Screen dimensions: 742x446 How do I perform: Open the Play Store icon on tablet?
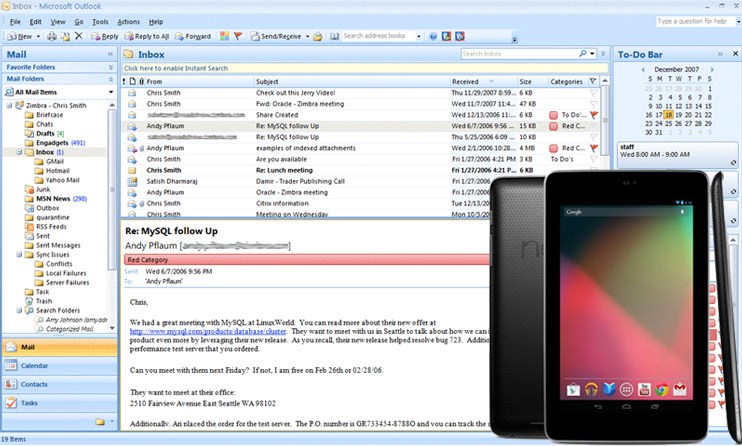pyautogui.click(x=573, y=389)
